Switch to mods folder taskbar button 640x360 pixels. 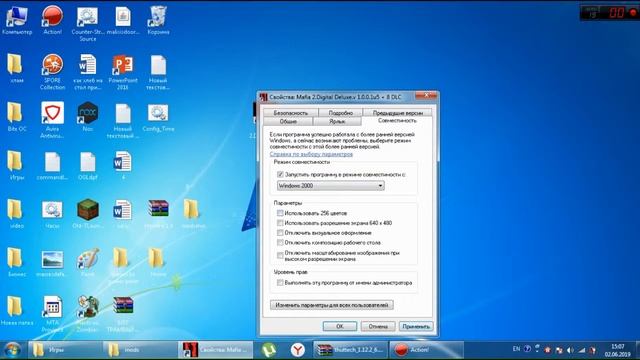140,350
